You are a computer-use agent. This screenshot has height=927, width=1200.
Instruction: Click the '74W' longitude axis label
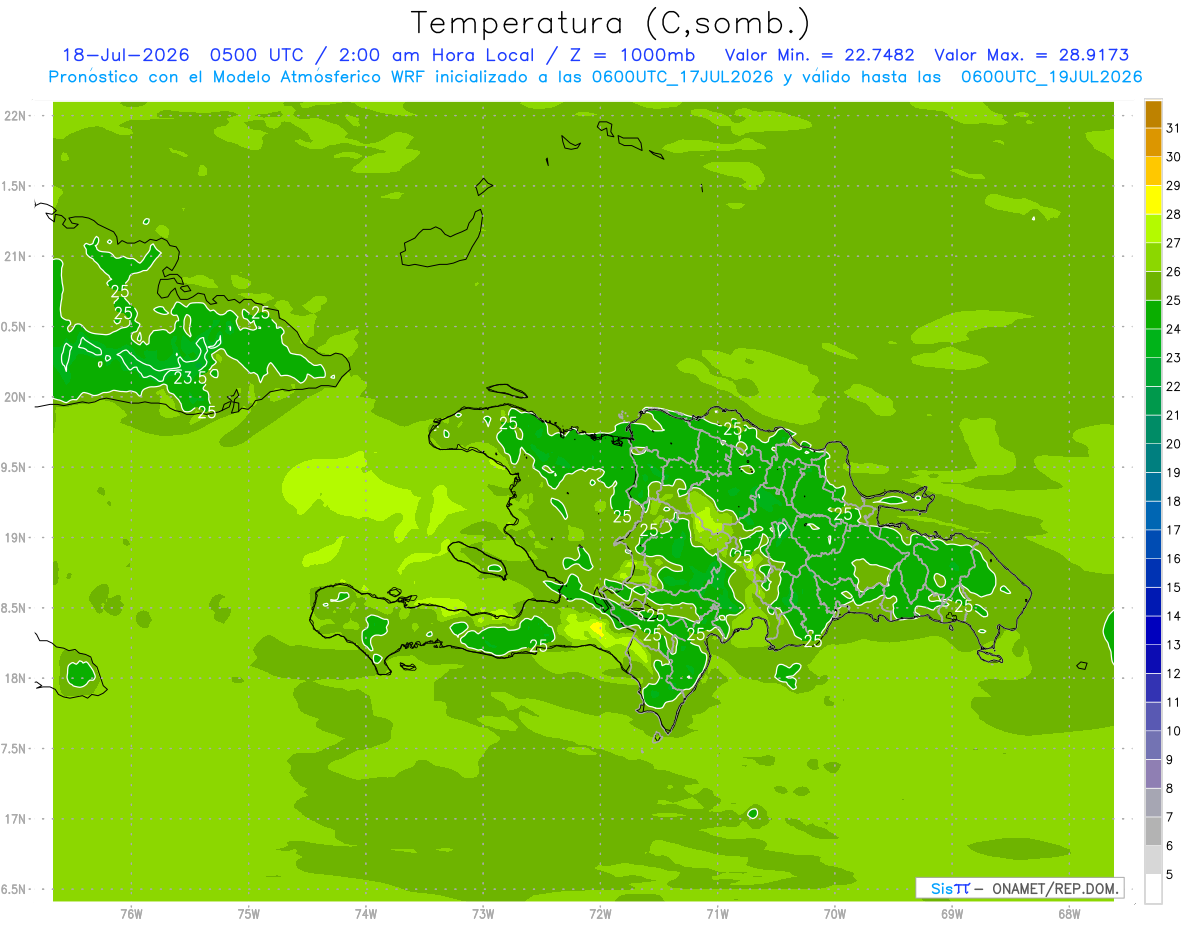(x=366, y=914)
